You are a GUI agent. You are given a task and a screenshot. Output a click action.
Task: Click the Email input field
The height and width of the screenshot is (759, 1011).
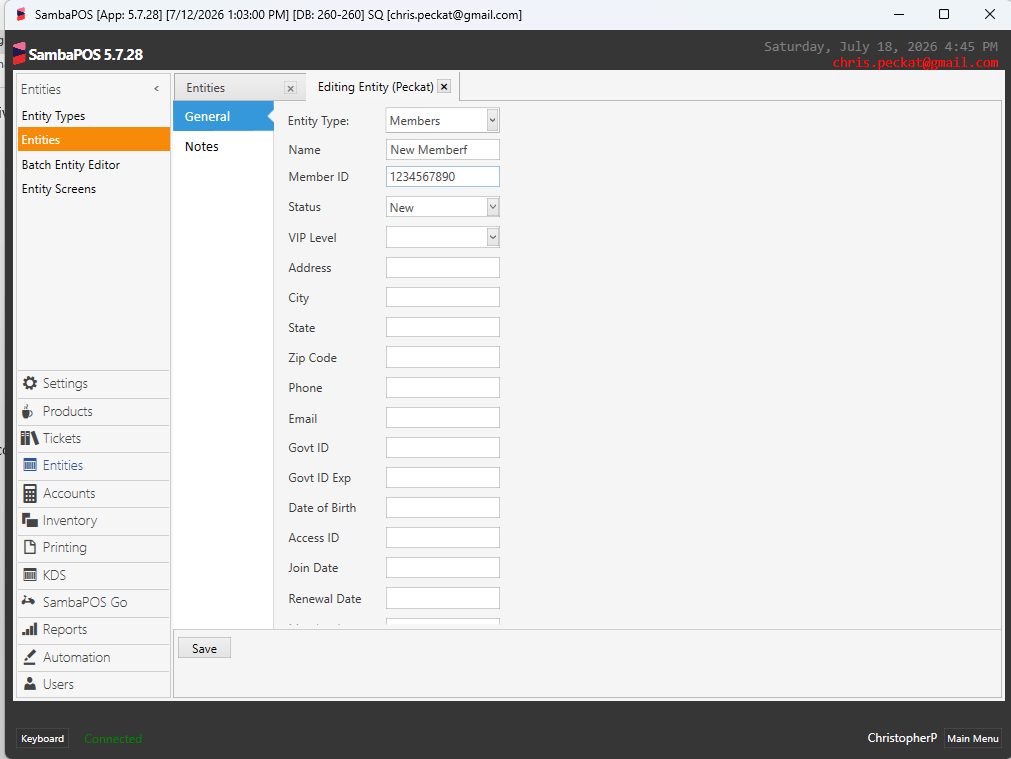tap(443, 418)
